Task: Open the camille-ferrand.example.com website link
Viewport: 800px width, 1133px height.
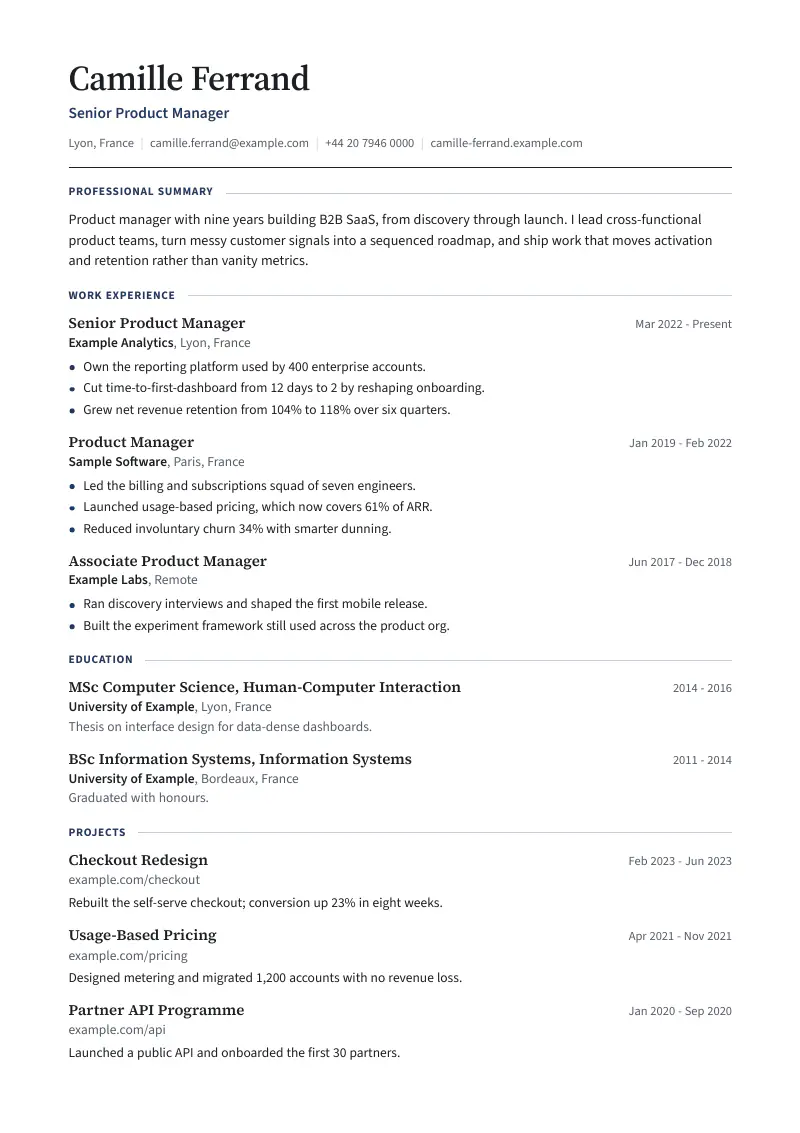Action: point(506,143)
